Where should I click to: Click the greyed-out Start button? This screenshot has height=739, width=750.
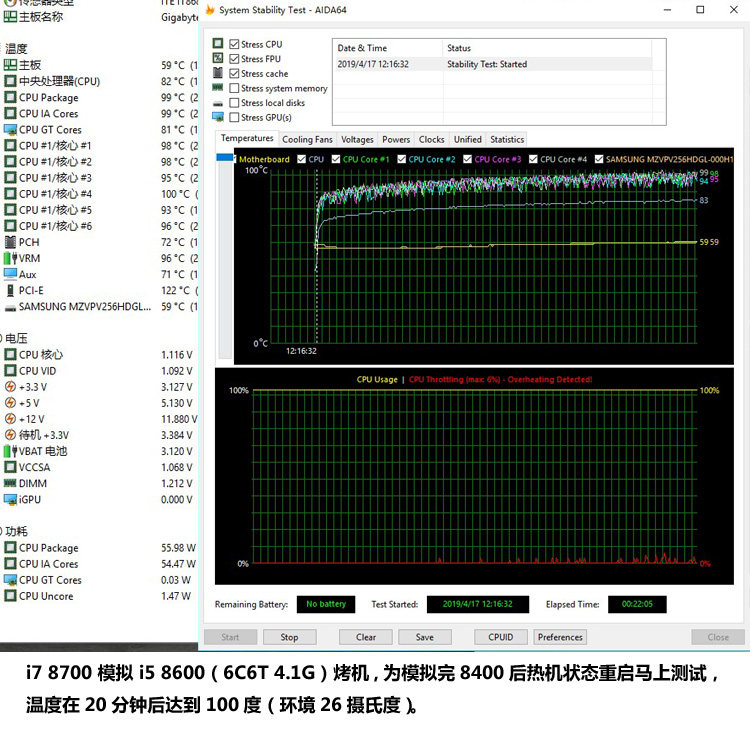pyautogui.click(x=230, y=637)
